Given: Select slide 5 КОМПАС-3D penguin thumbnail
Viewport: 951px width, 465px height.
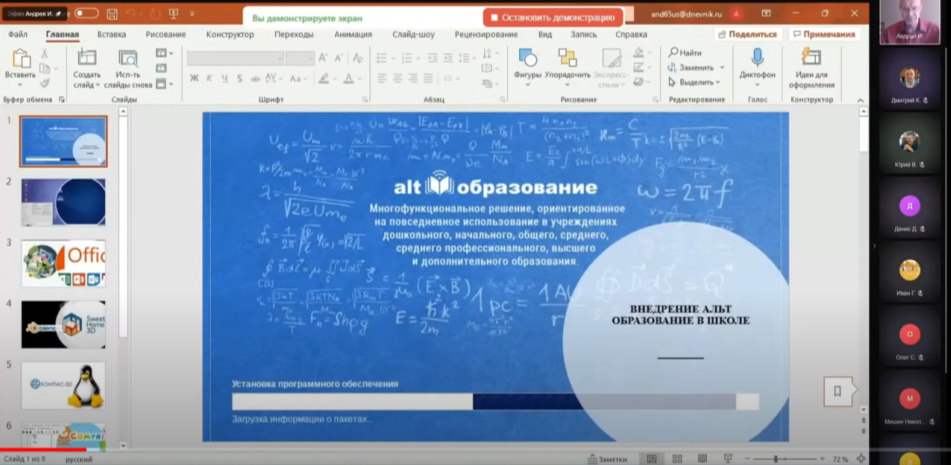Looking at the screenshot, I should [x=63, y=386].
